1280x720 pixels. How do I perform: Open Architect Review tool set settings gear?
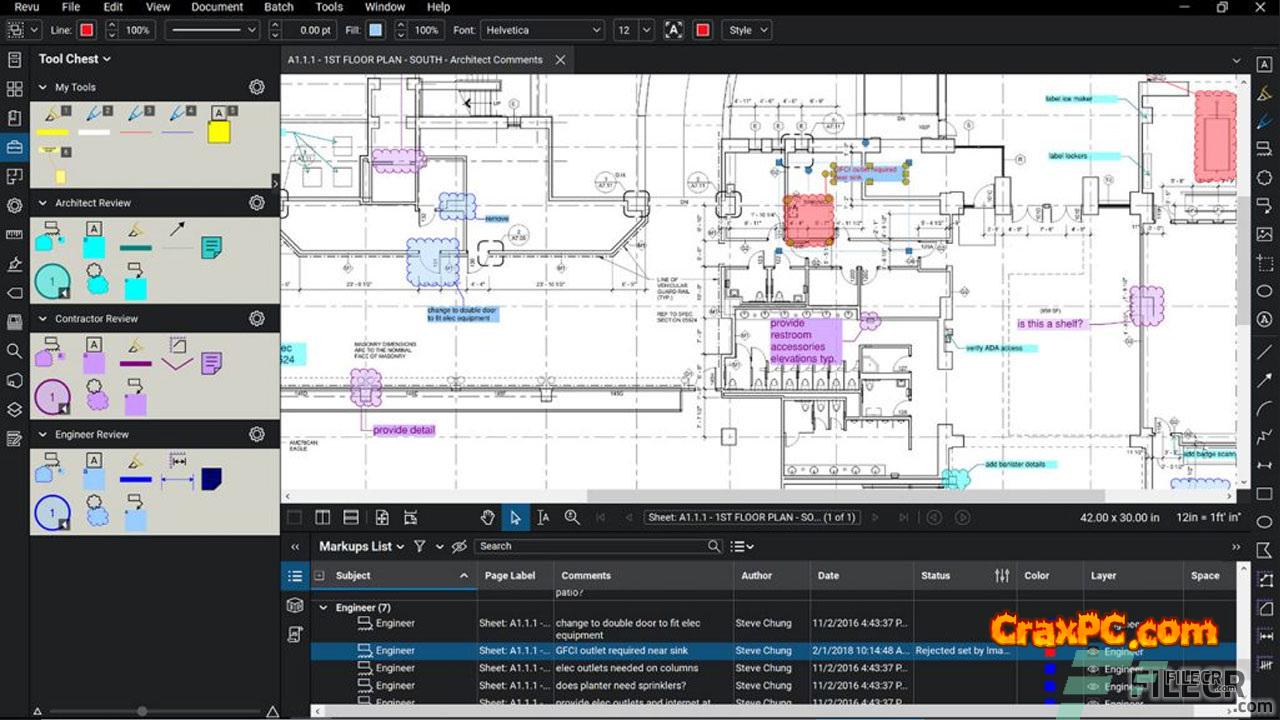pos(257,203)
